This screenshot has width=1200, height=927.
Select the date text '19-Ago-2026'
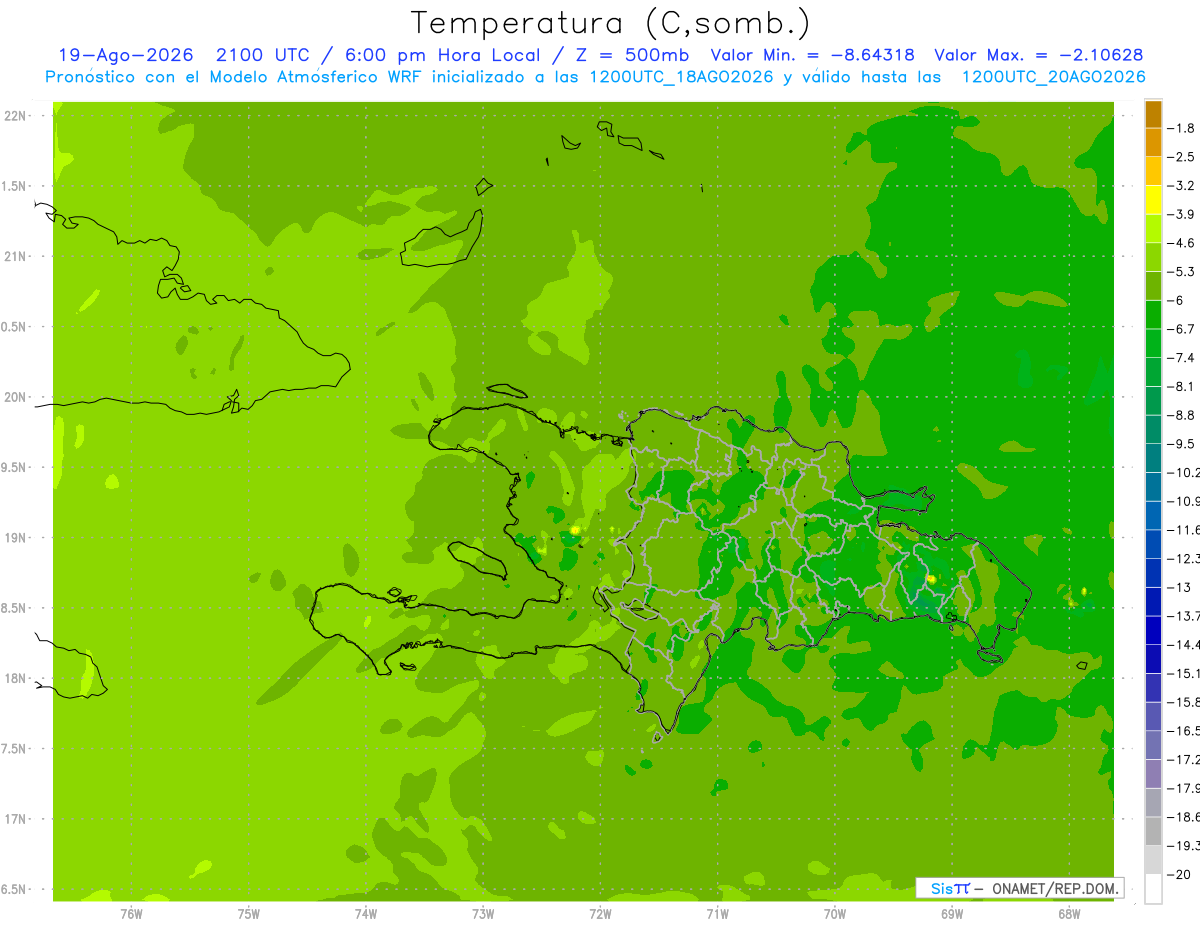[x=125, y=56]
